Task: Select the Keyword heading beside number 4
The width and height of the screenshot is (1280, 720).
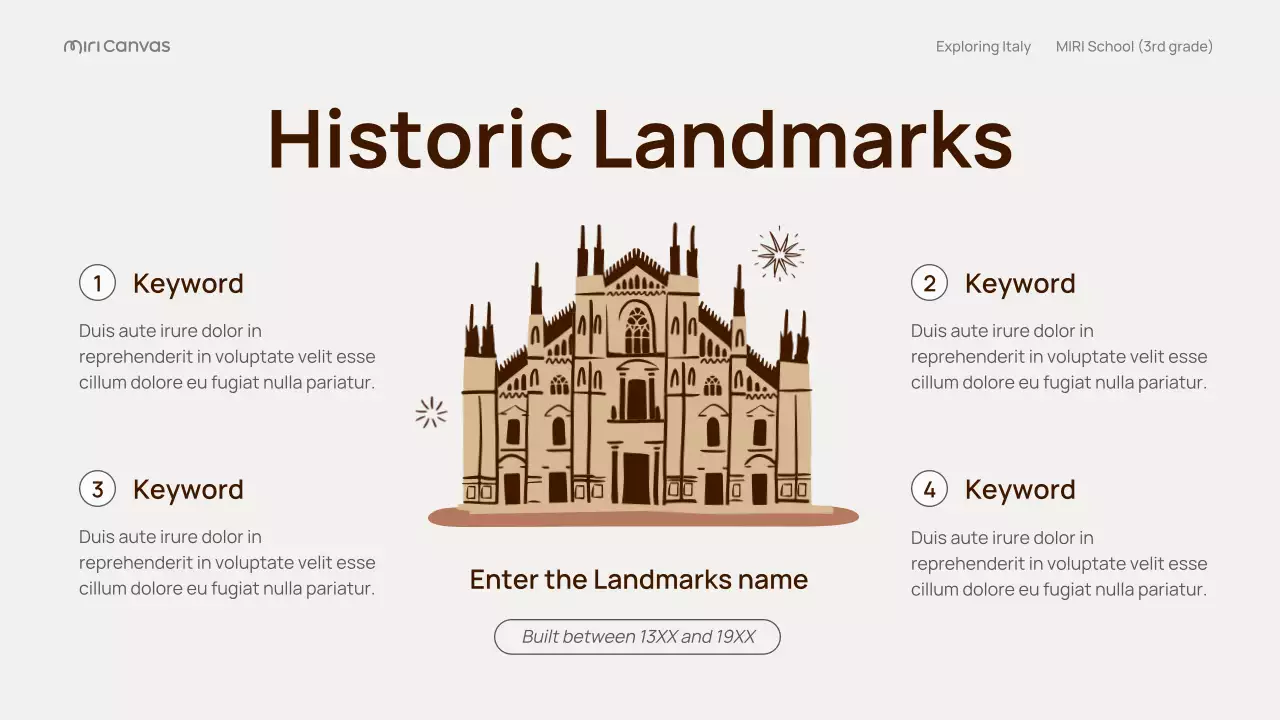Action: [x=1020, y=490]
